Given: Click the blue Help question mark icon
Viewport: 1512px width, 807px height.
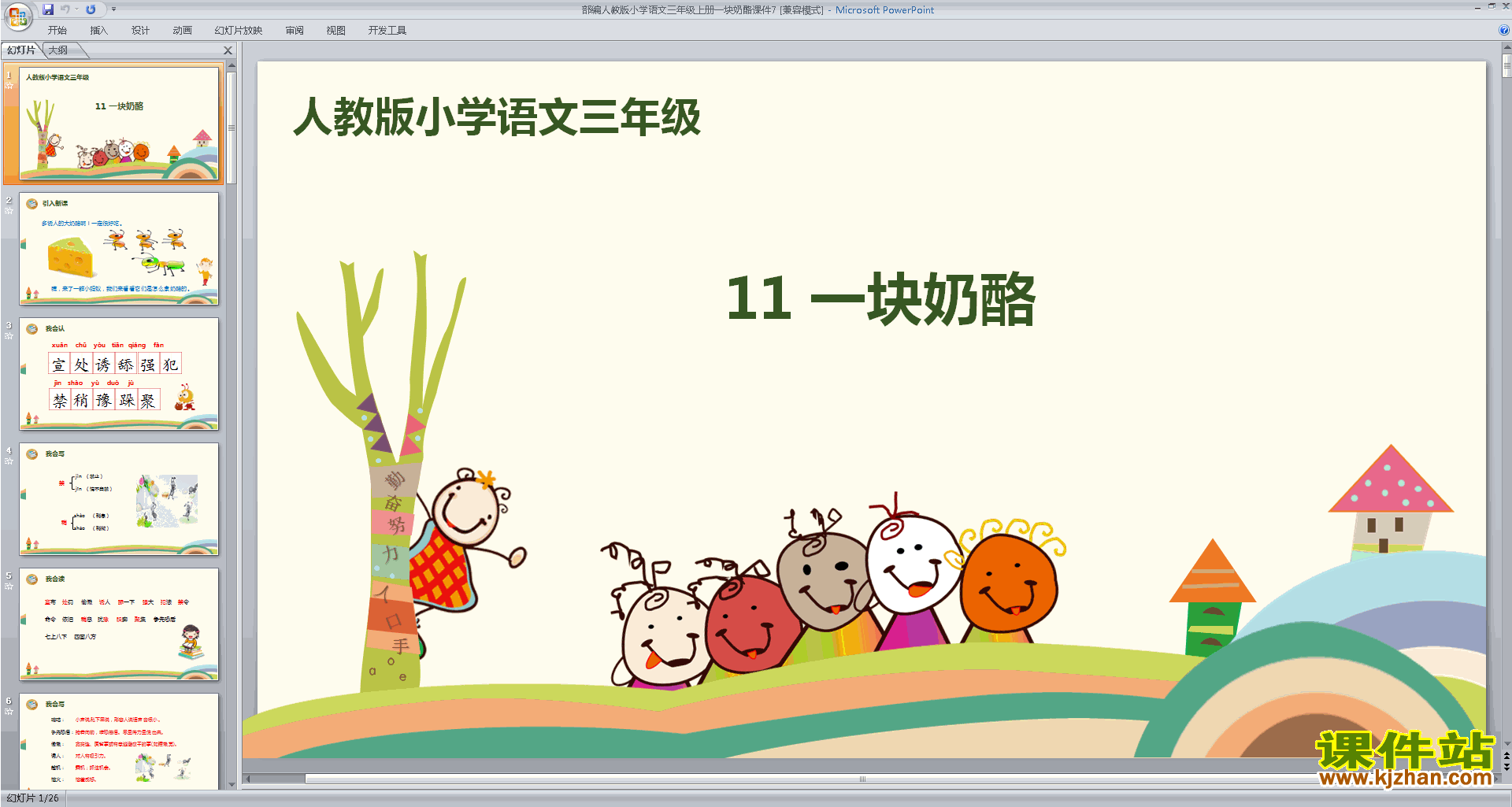Looking at the screenshot, I should [1504, 30].
